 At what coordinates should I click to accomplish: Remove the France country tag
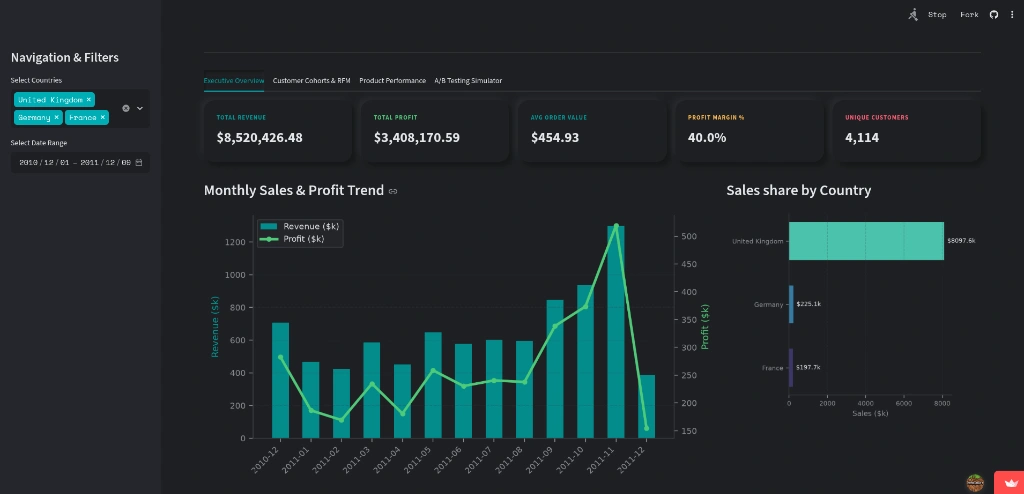click(x=103, y=118)
